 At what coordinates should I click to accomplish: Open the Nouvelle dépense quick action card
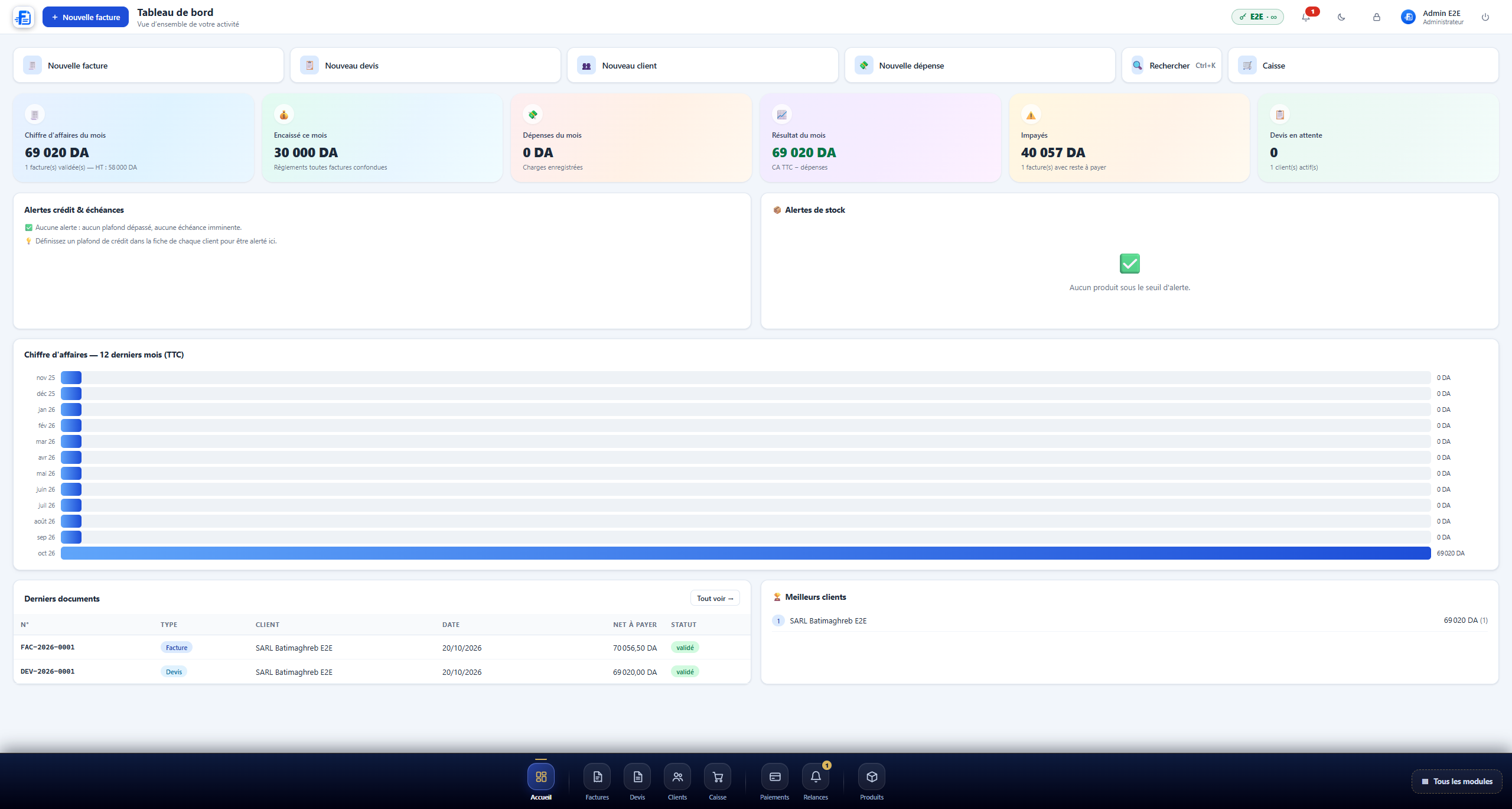click(x=980, y=65)
